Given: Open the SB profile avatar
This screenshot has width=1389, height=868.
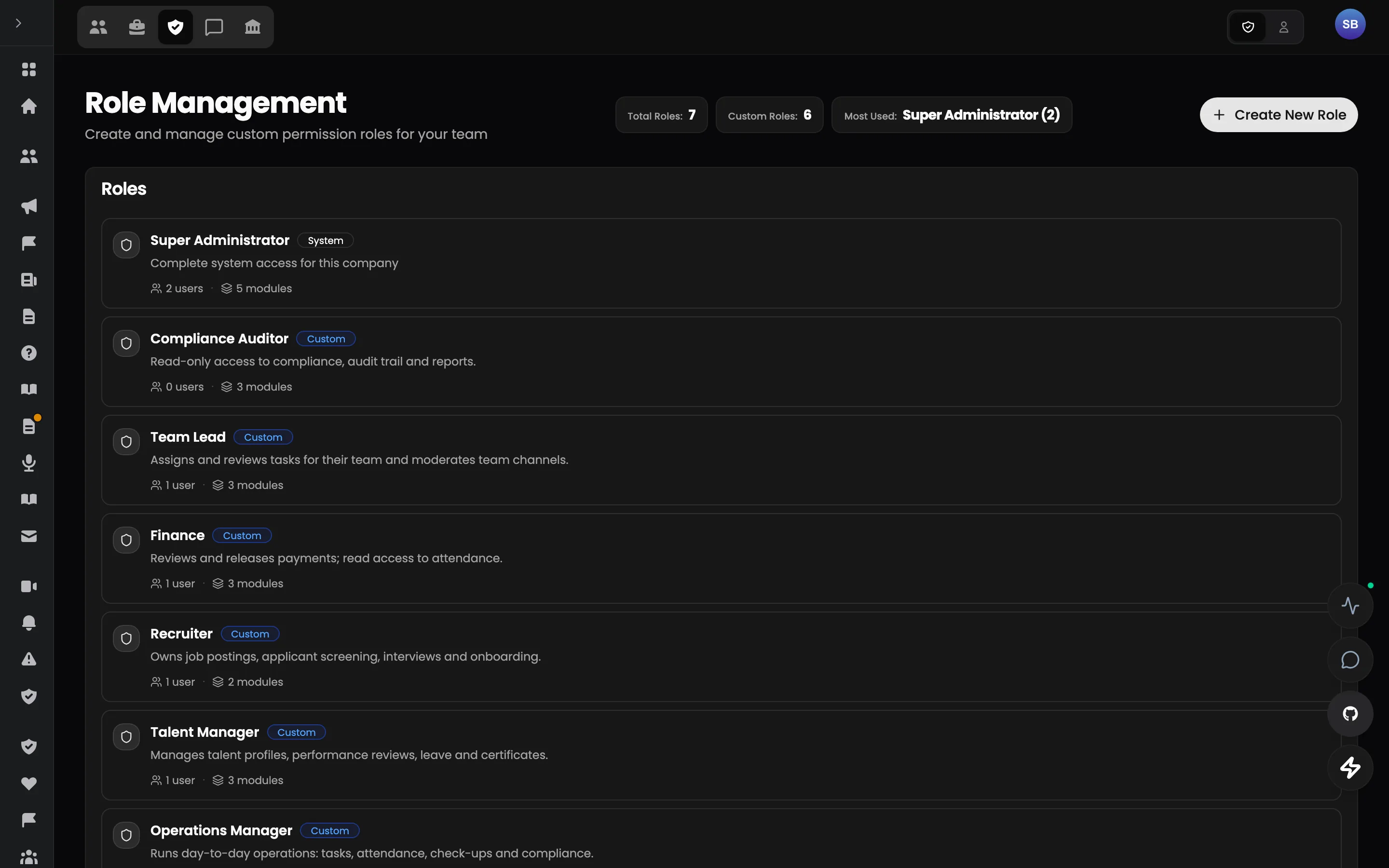Looking at the screenshot, I should point(1350,24).
